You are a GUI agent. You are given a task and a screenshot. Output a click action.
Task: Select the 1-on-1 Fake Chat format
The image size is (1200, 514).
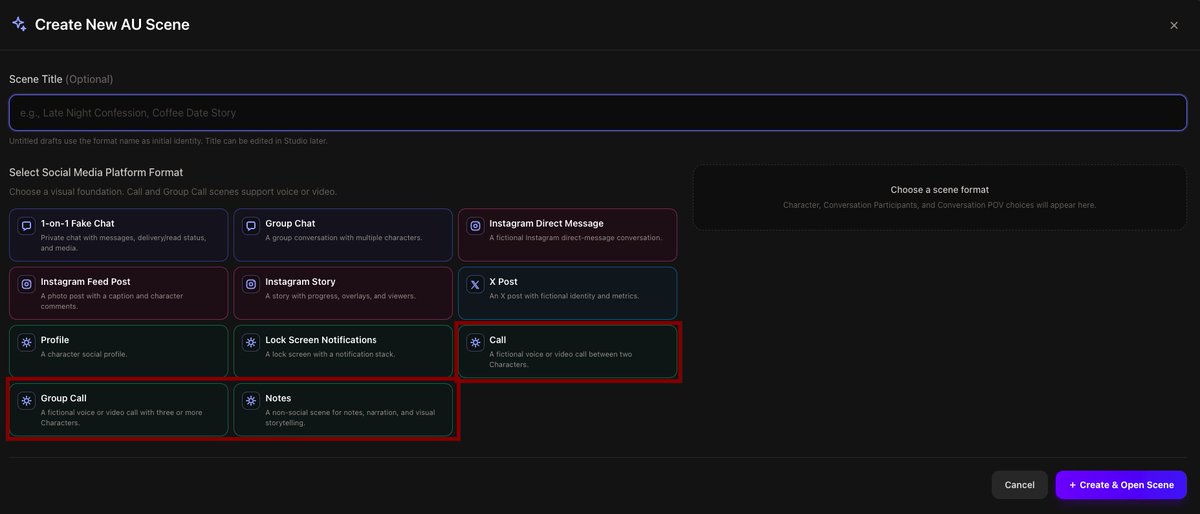tap(119, 235)
